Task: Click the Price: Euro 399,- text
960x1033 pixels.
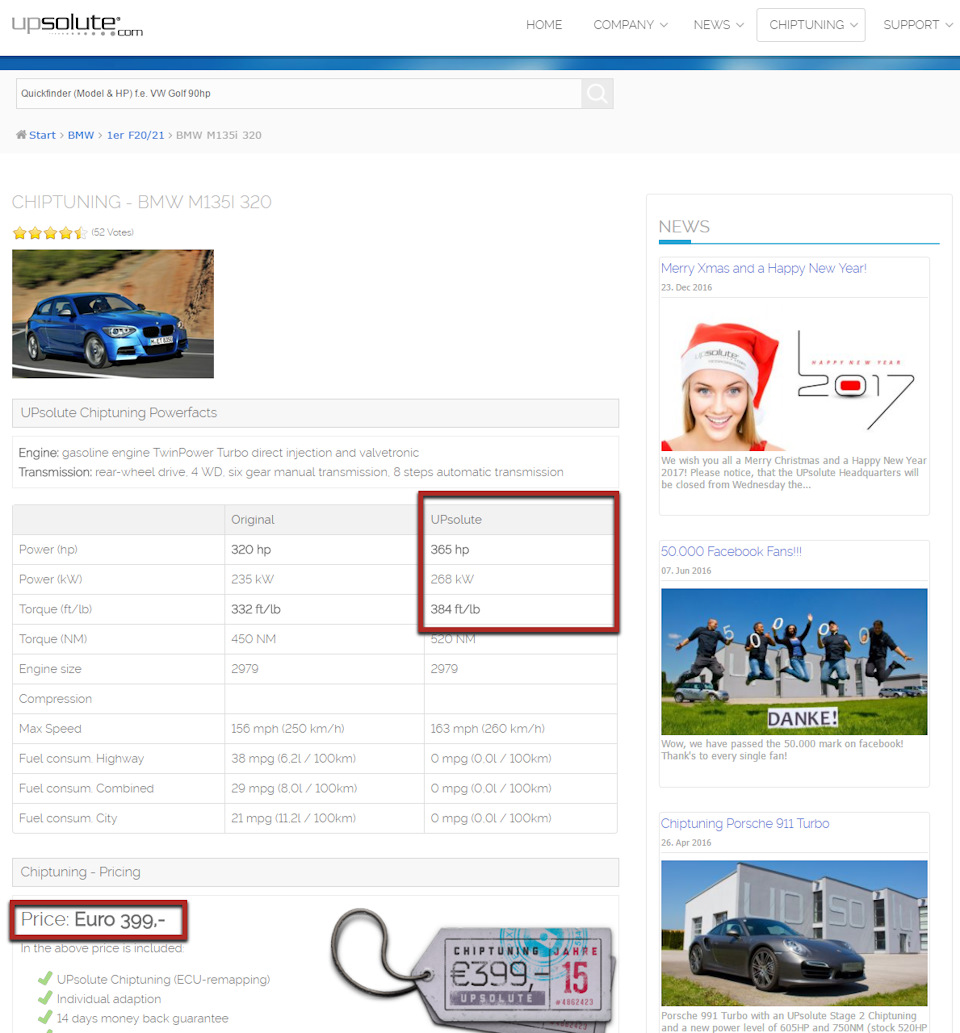Action: click(93, 919)
